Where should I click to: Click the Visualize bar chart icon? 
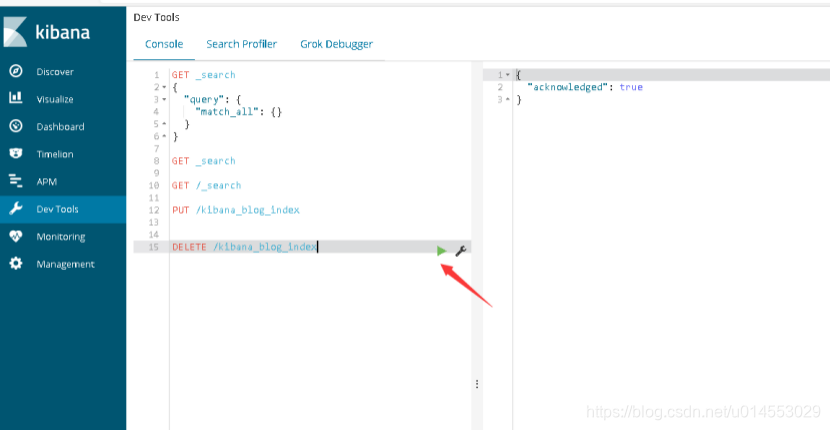point(16,97)
